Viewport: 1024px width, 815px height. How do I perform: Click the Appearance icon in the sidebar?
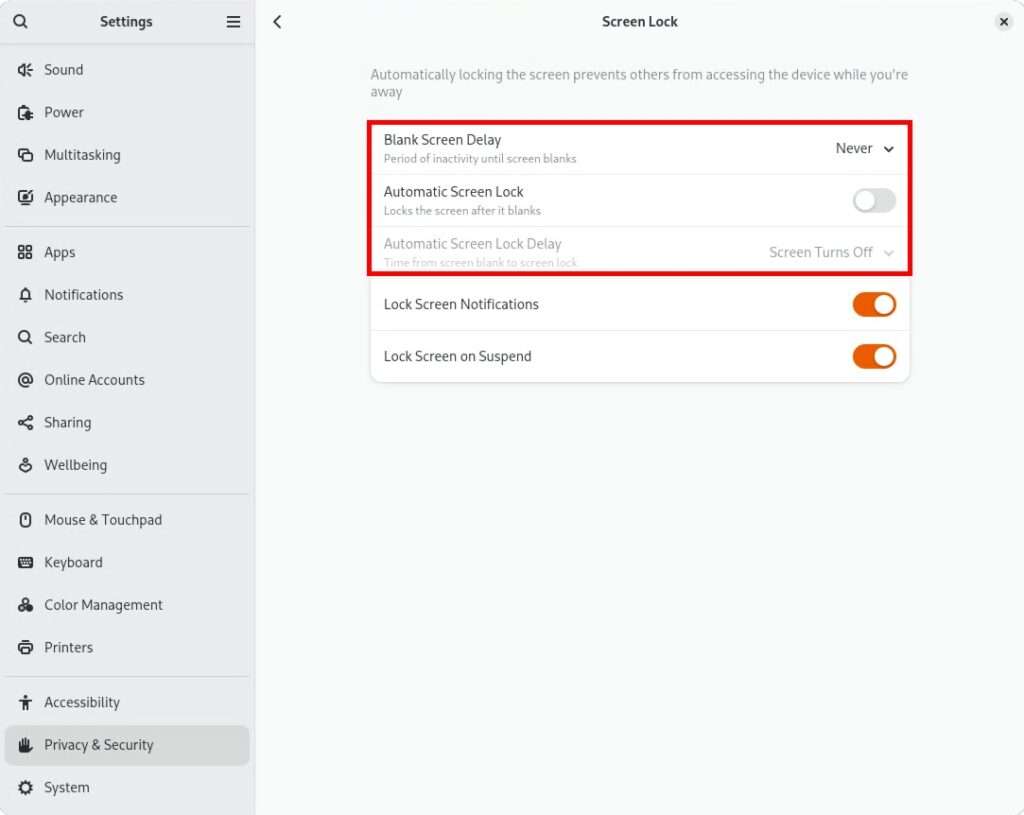point(26,198)
